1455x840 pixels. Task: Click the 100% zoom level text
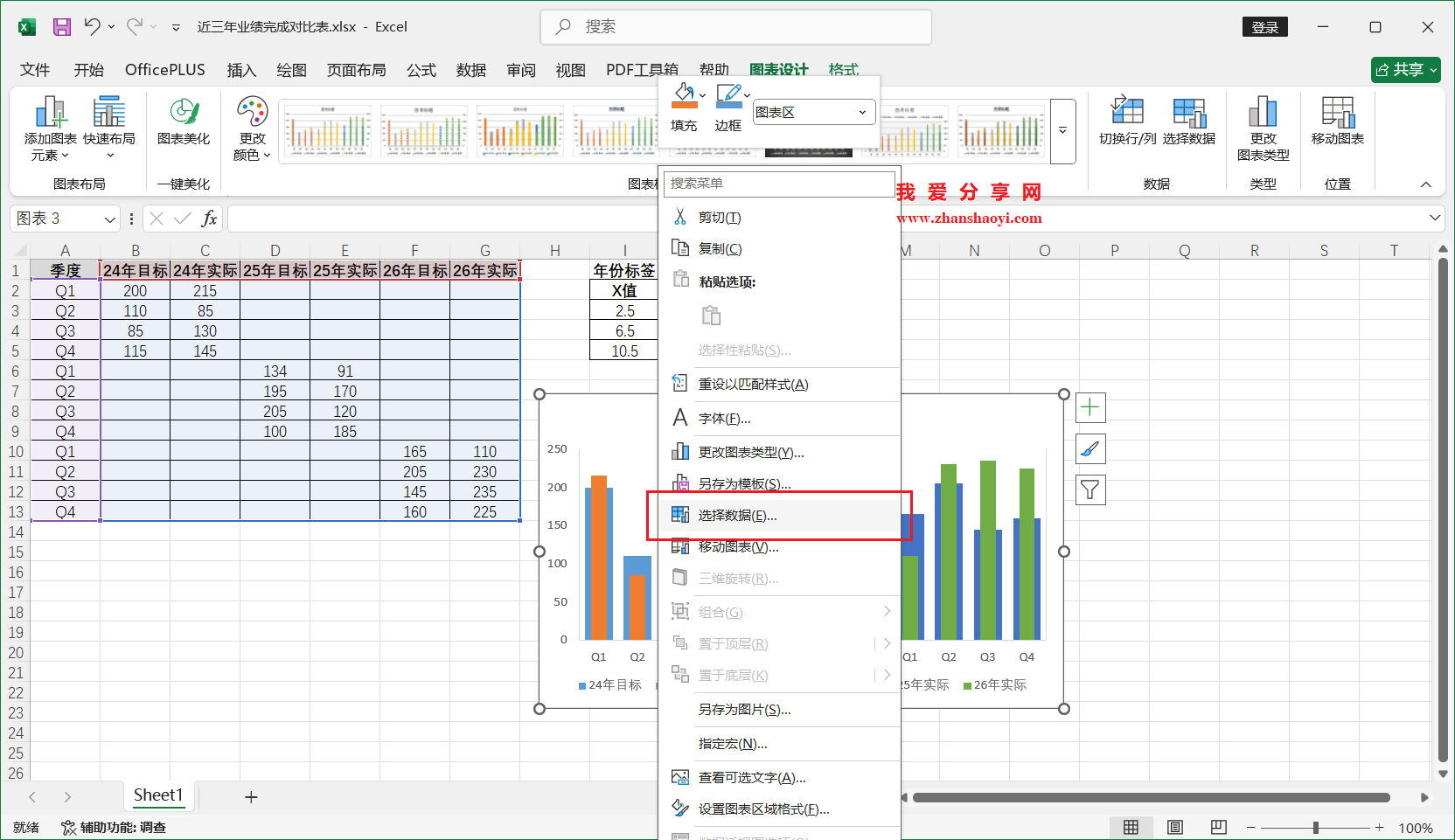pos(1416,828)
